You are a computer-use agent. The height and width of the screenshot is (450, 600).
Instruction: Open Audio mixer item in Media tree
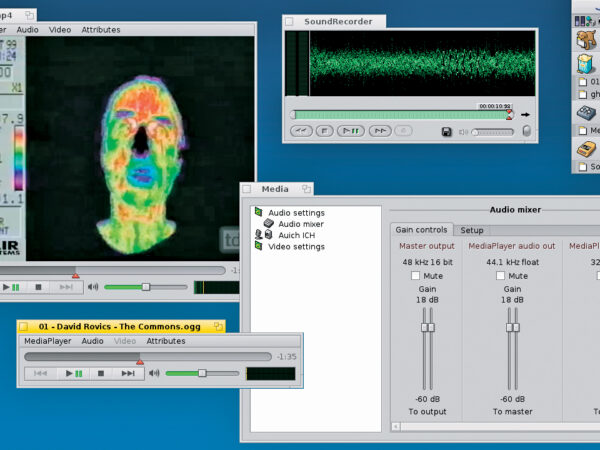point(300,224)
